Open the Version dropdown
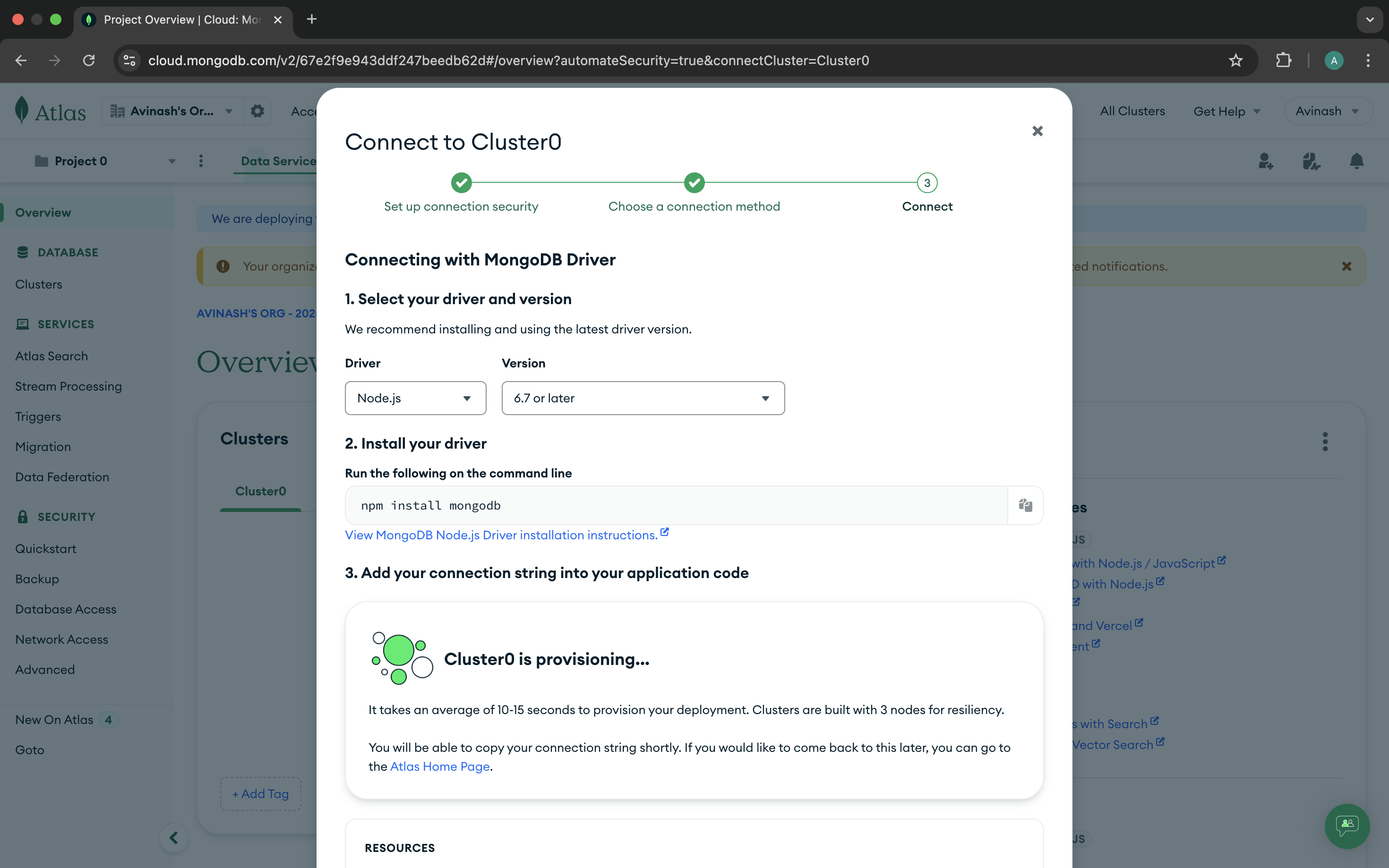The width and height of the screenshot is (1389, 868). pyautogui.click(x=643, y=398)
